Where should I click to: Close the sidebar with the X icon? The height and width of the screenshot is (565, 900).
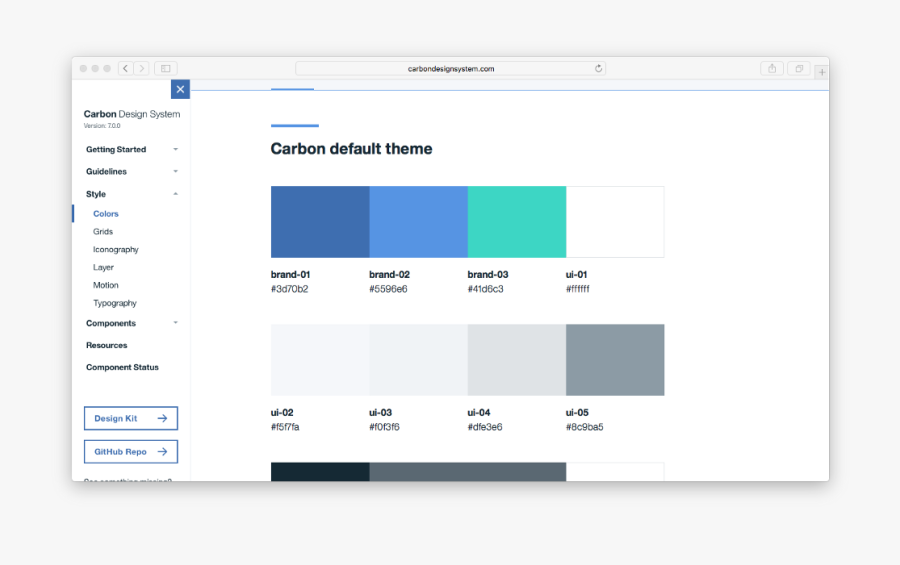click(x=180, y=90)
